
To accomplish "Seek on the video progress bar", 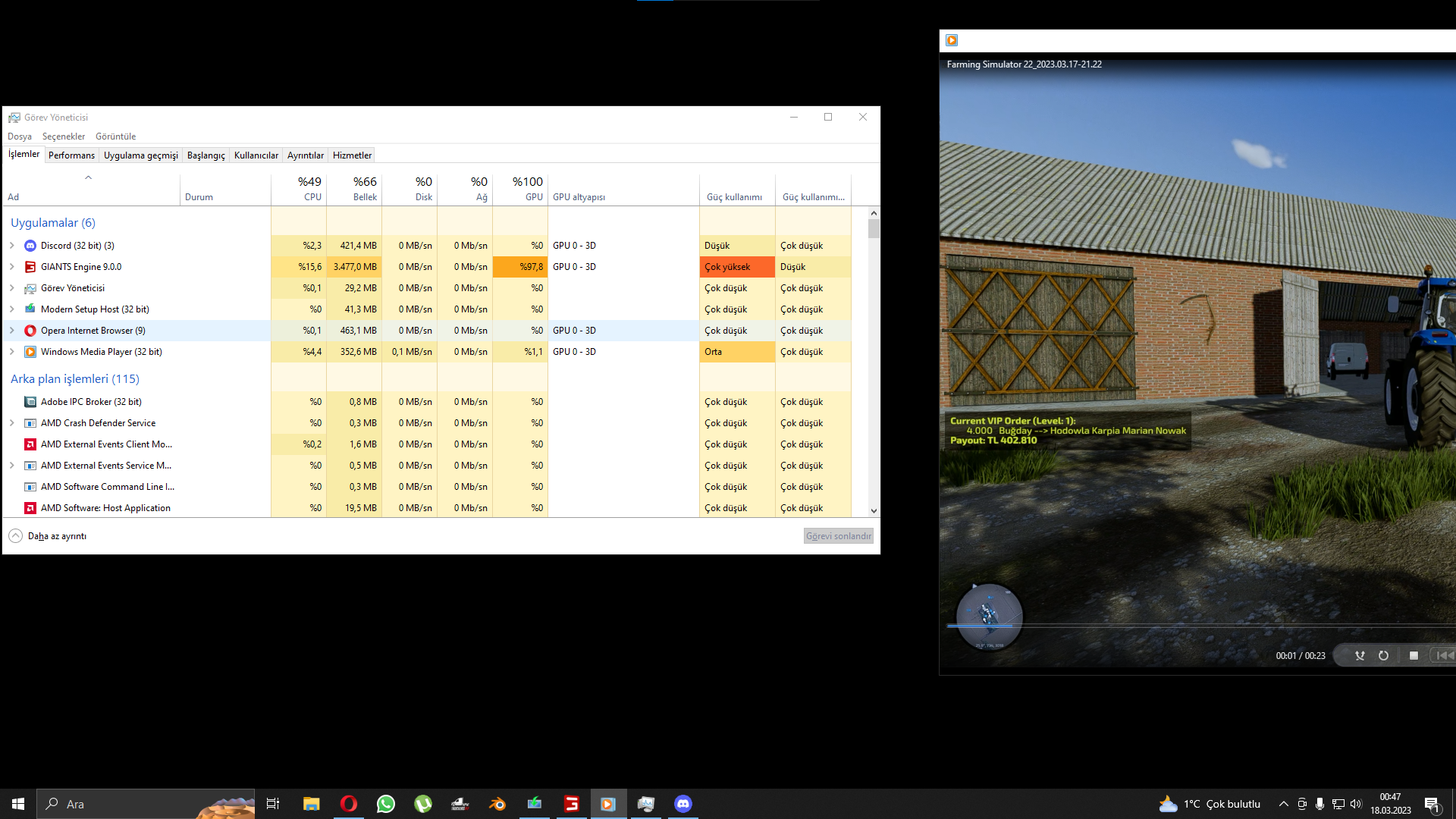I will pos(1198,626).
